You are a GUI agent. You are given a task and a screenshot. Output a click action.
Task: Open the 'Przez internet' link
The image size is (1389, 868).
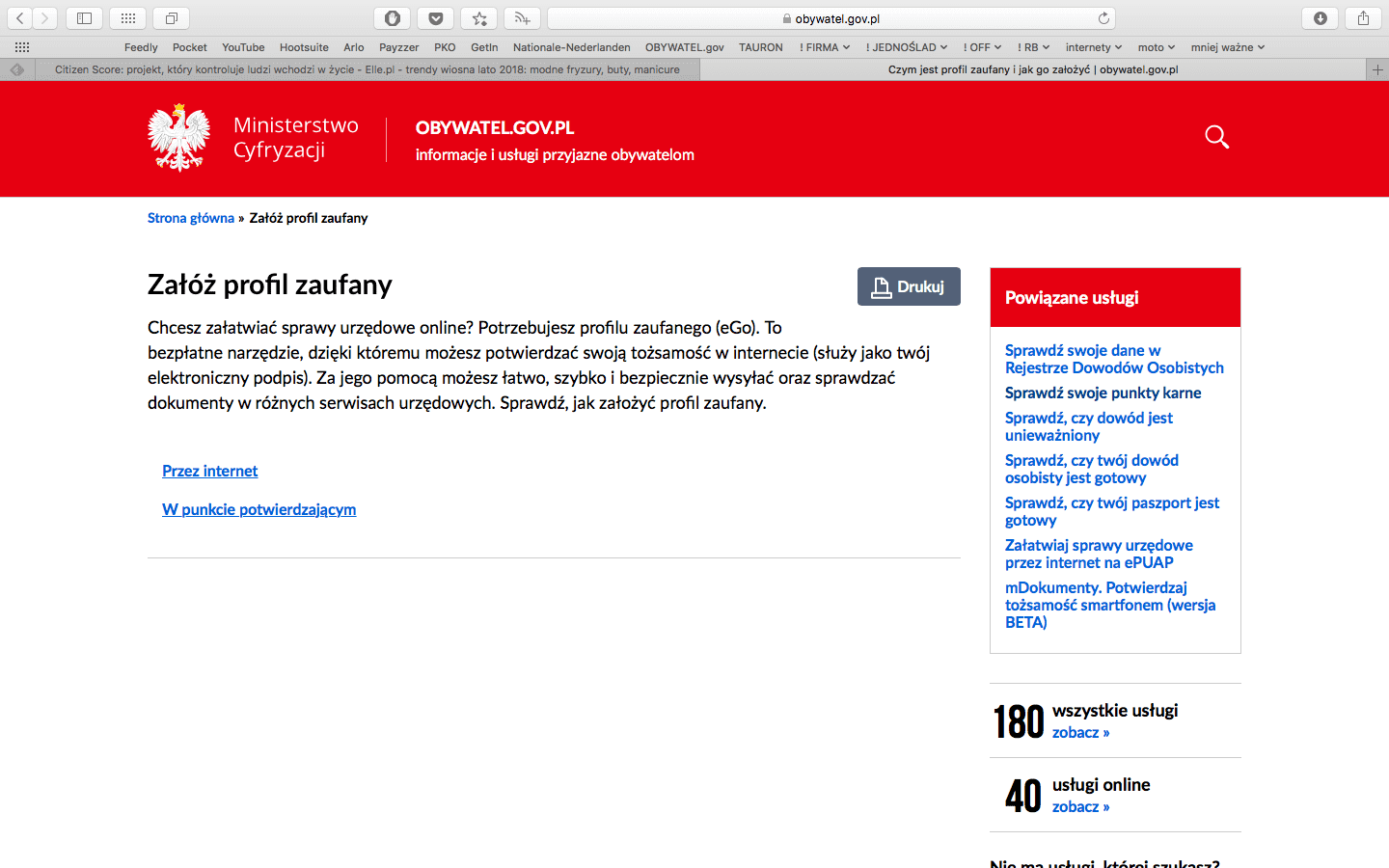point(210,471)
